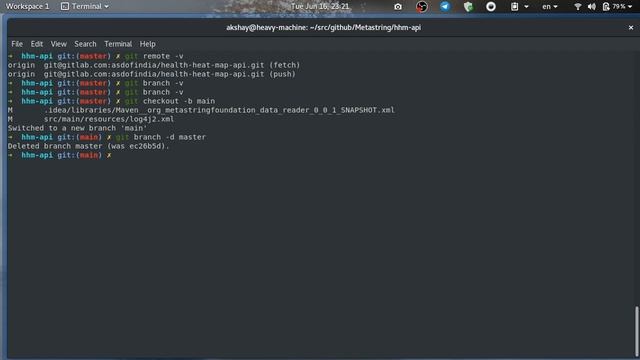The image size is (640, 360).
Task: Click the Workspace 1 label
Action: pos(27,7)
